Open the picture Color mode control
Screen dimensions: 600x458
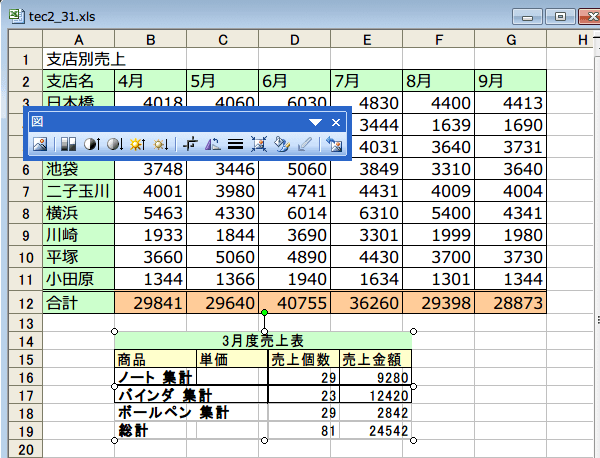click(x=66, y=145)
